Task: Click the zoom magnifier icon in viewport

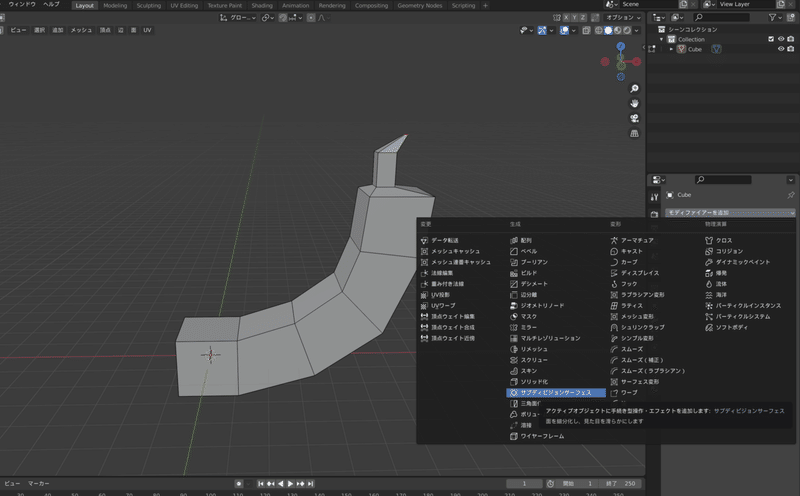Action: pos(634,89)
